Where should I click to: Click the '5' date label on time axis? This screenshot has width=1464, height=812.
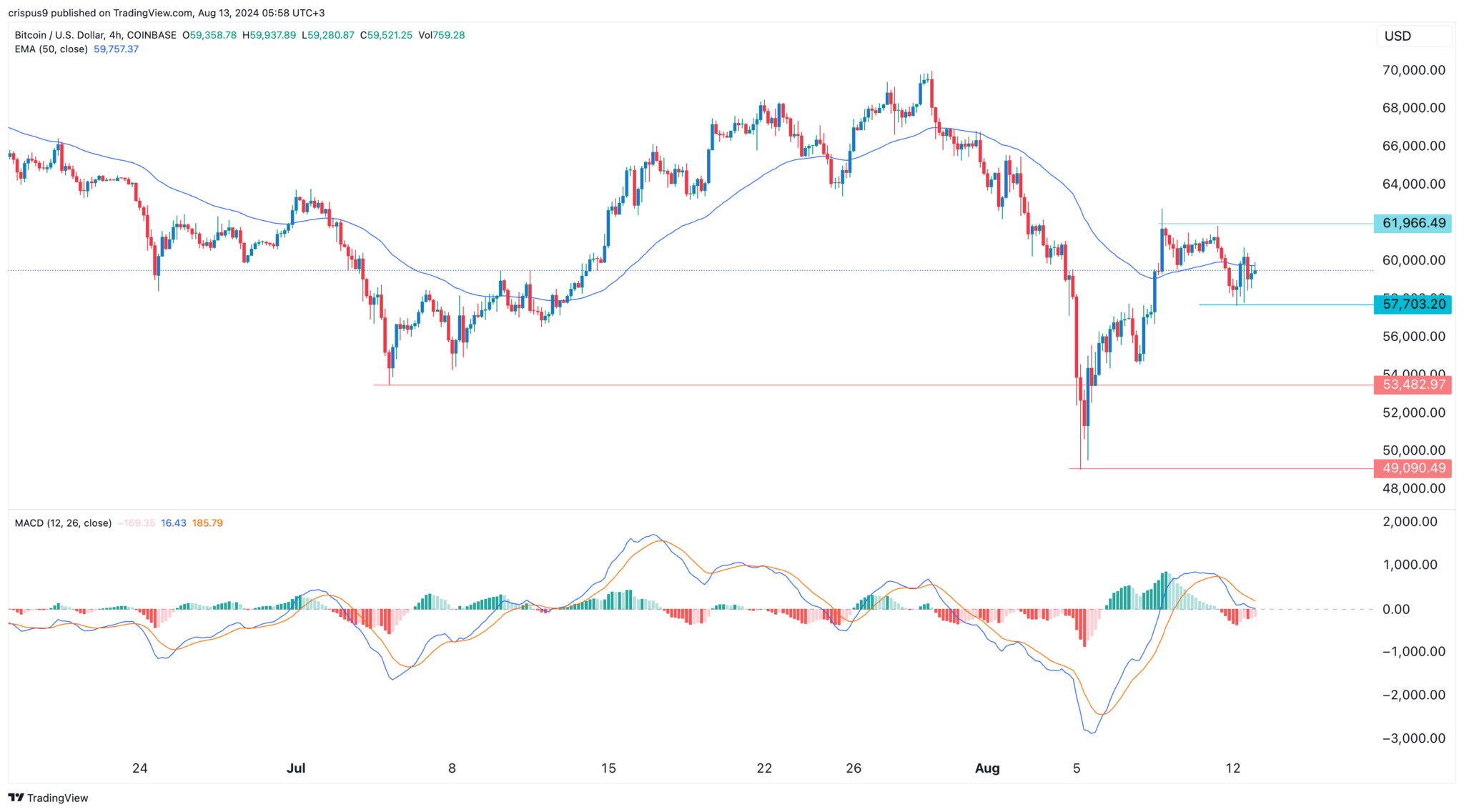pyautogui.click(x=1077, y=768)
